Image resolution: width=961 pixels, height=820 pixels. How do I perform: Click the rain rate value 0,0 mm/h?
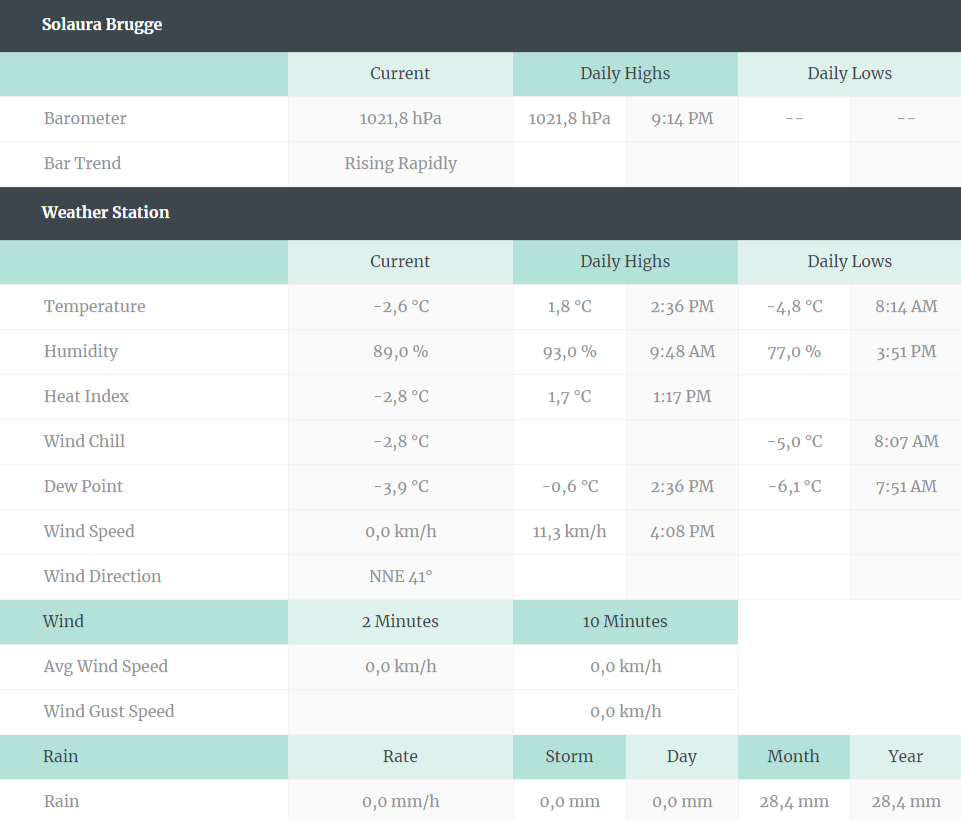pyautogui.click(x=400, y=801)
